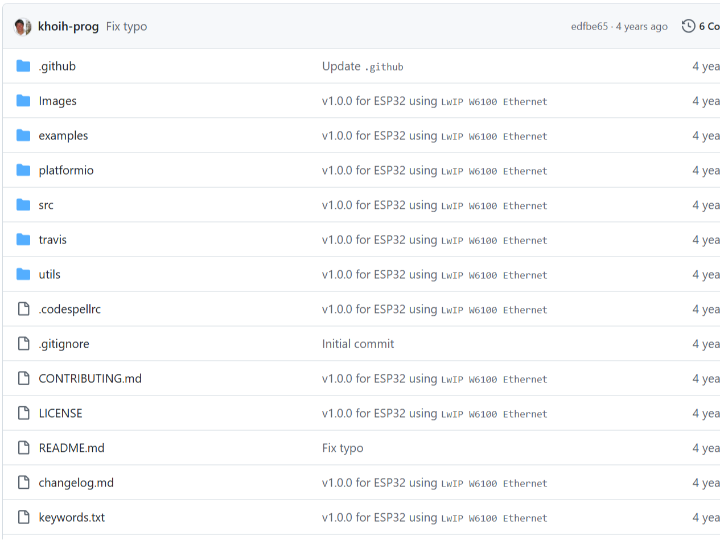Click the utils folder icon
This screenshot has height=540, width=720.
tap(23, 274)
